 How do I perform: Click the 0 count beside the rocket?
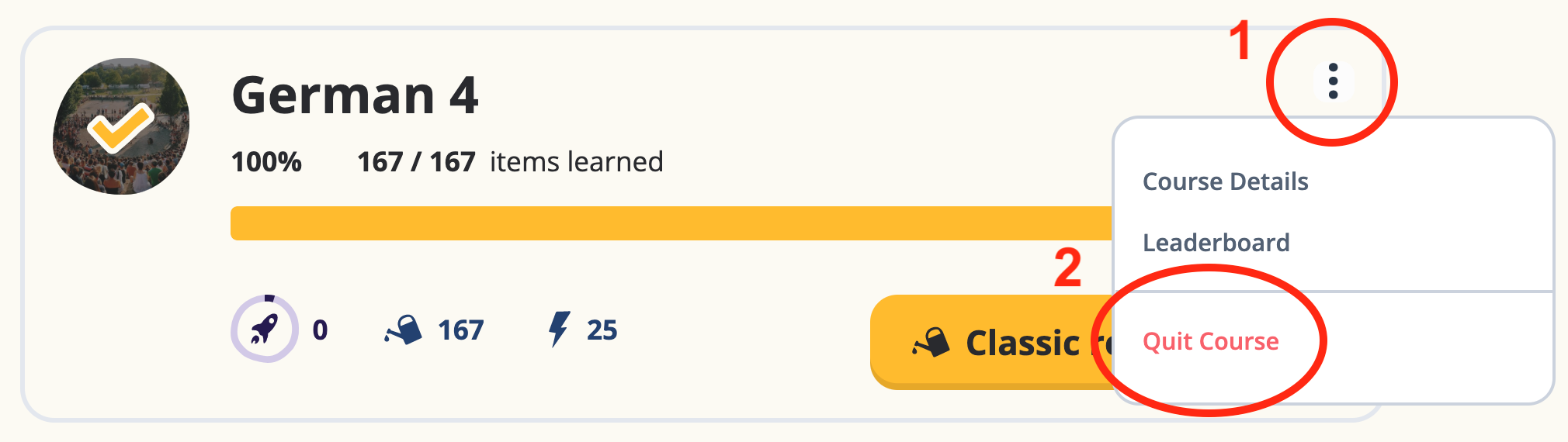pos(320,330)
